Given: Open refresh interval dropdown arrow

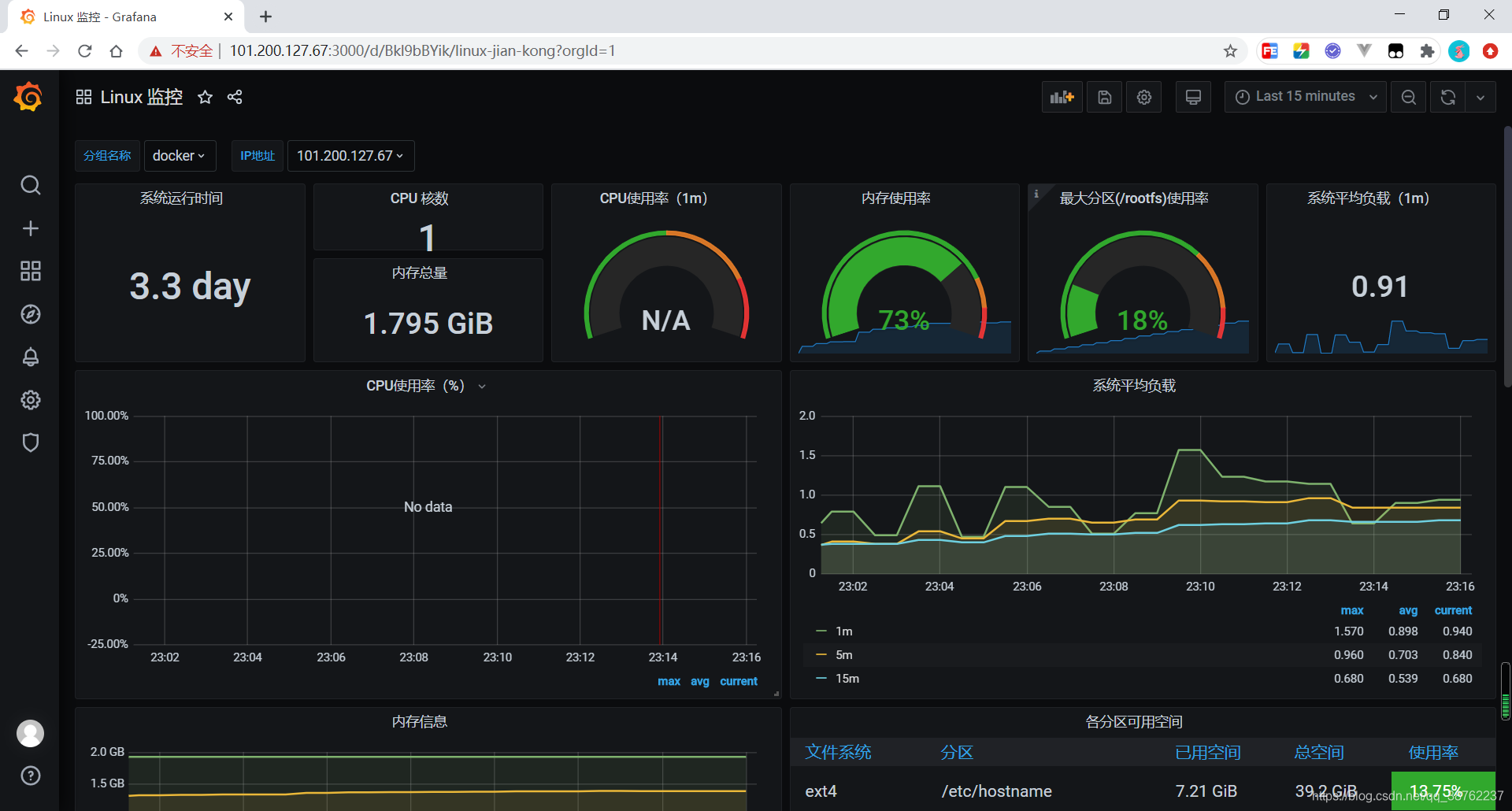Looking at the screenshot, I should coord(1480,97).
